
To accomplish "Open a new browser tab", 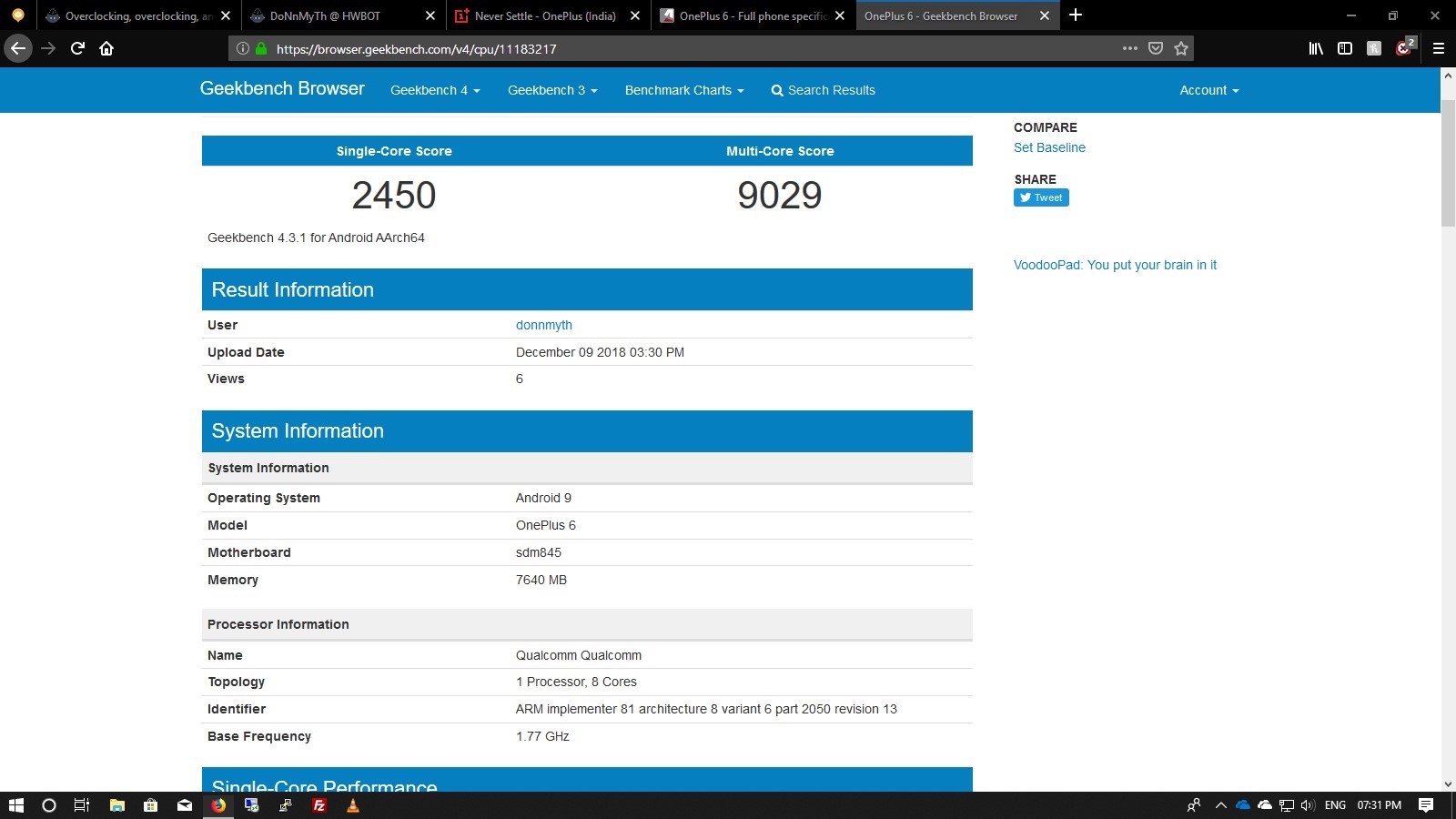I will (x=1076, y=15).
